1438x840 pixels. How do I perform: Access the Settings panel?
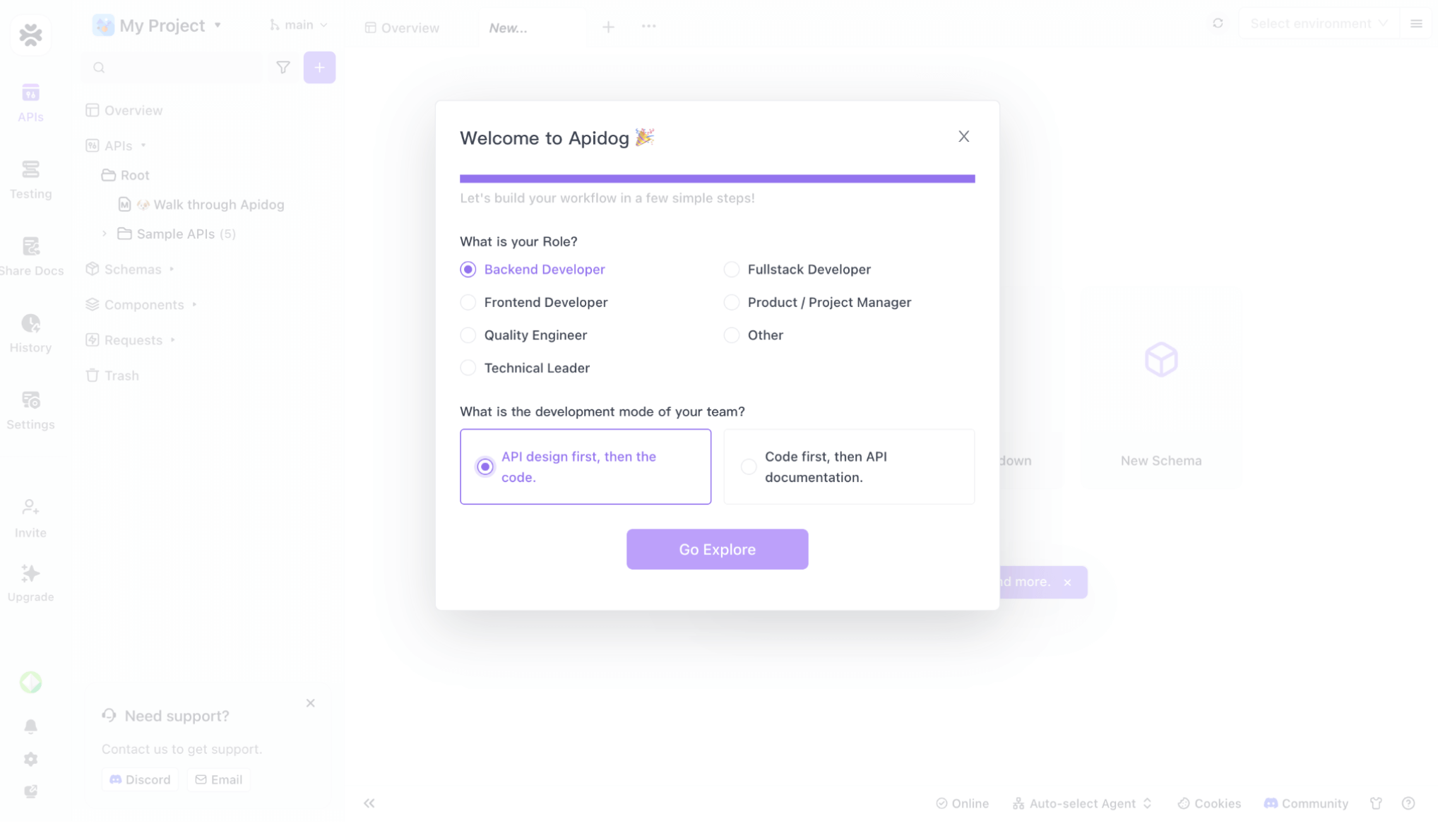click(30, 409)
